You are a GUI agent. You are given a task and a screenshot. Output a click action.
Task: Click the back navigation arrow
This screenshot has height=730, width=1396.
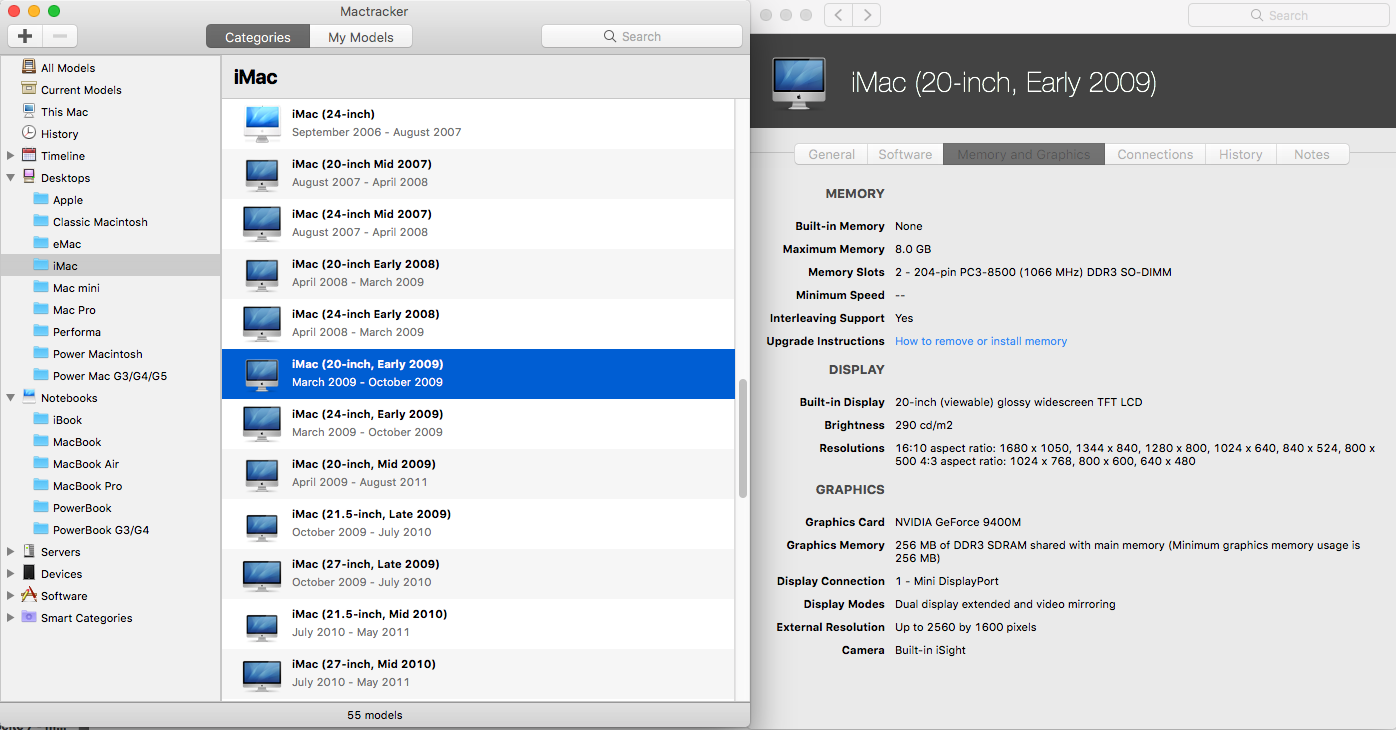click(x=839, y=15)
